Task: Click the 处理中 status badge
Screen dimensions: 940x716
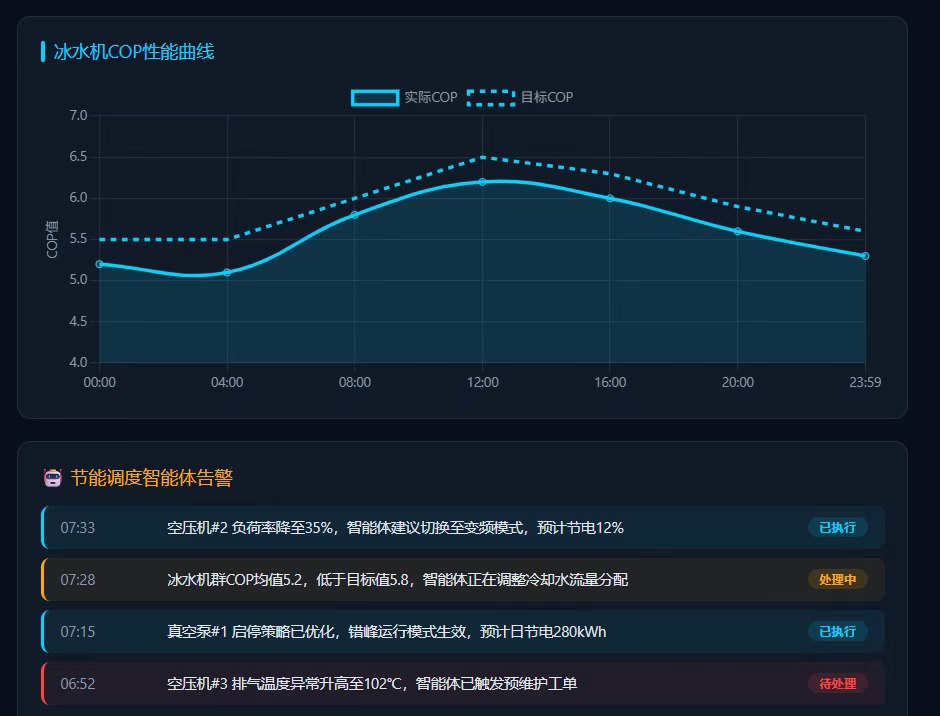Action: coord(837,580)
